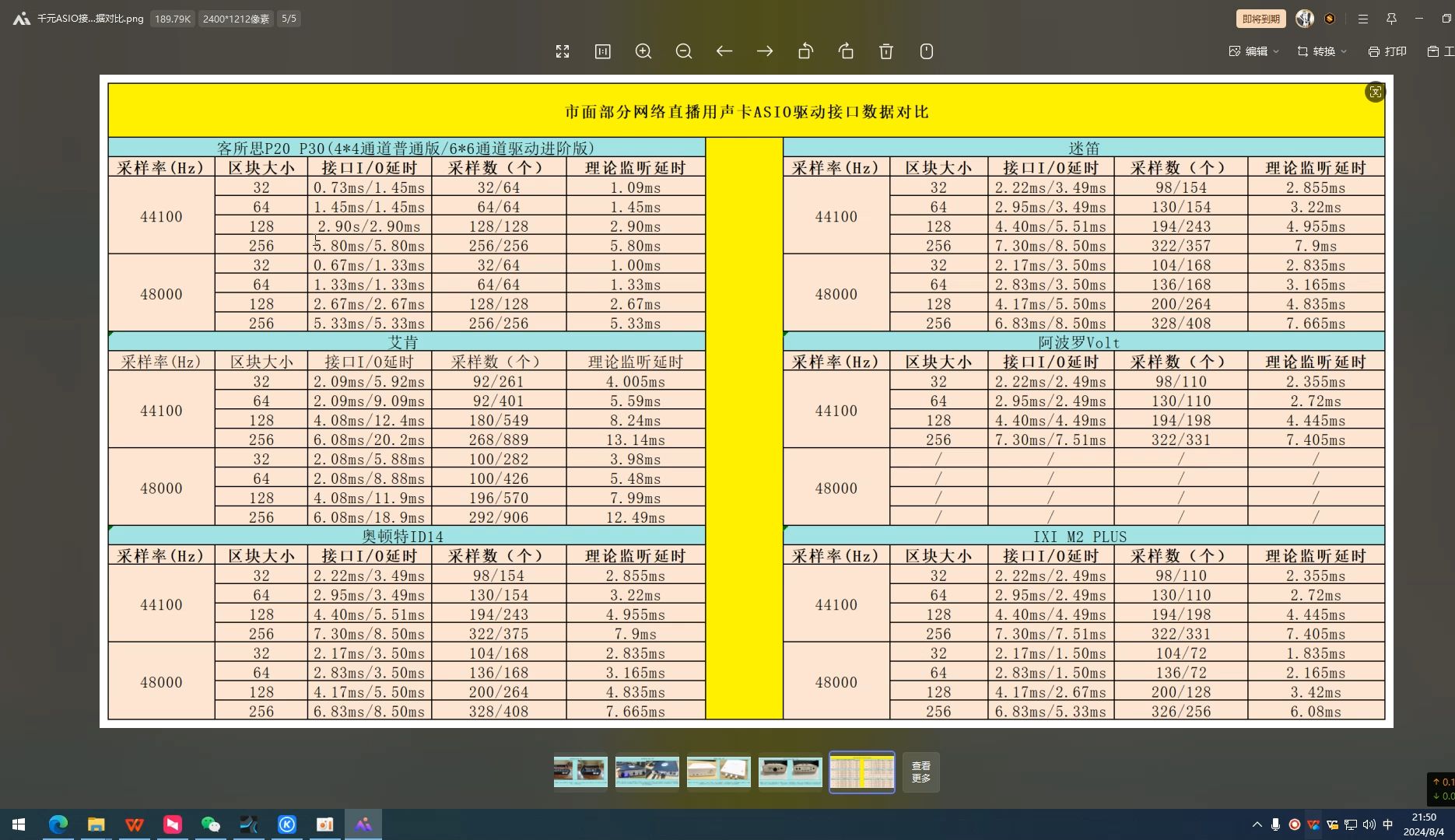
Task: Zoom in on the image
Action: [x=643, y=51]
